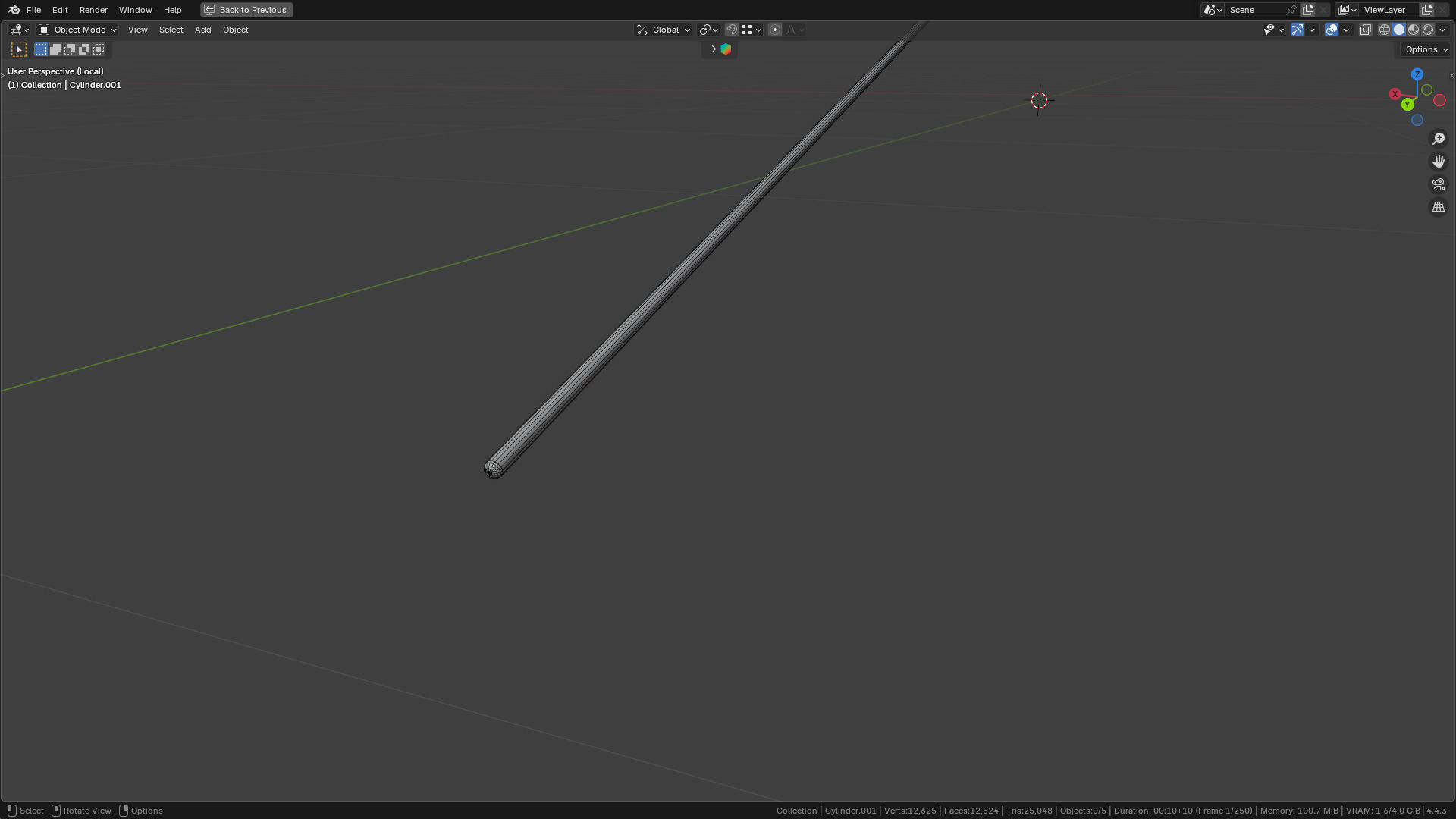This screenshot has width=1456, height=819.
Task: Click the Back to Previous button
Action: click(246, 10)
